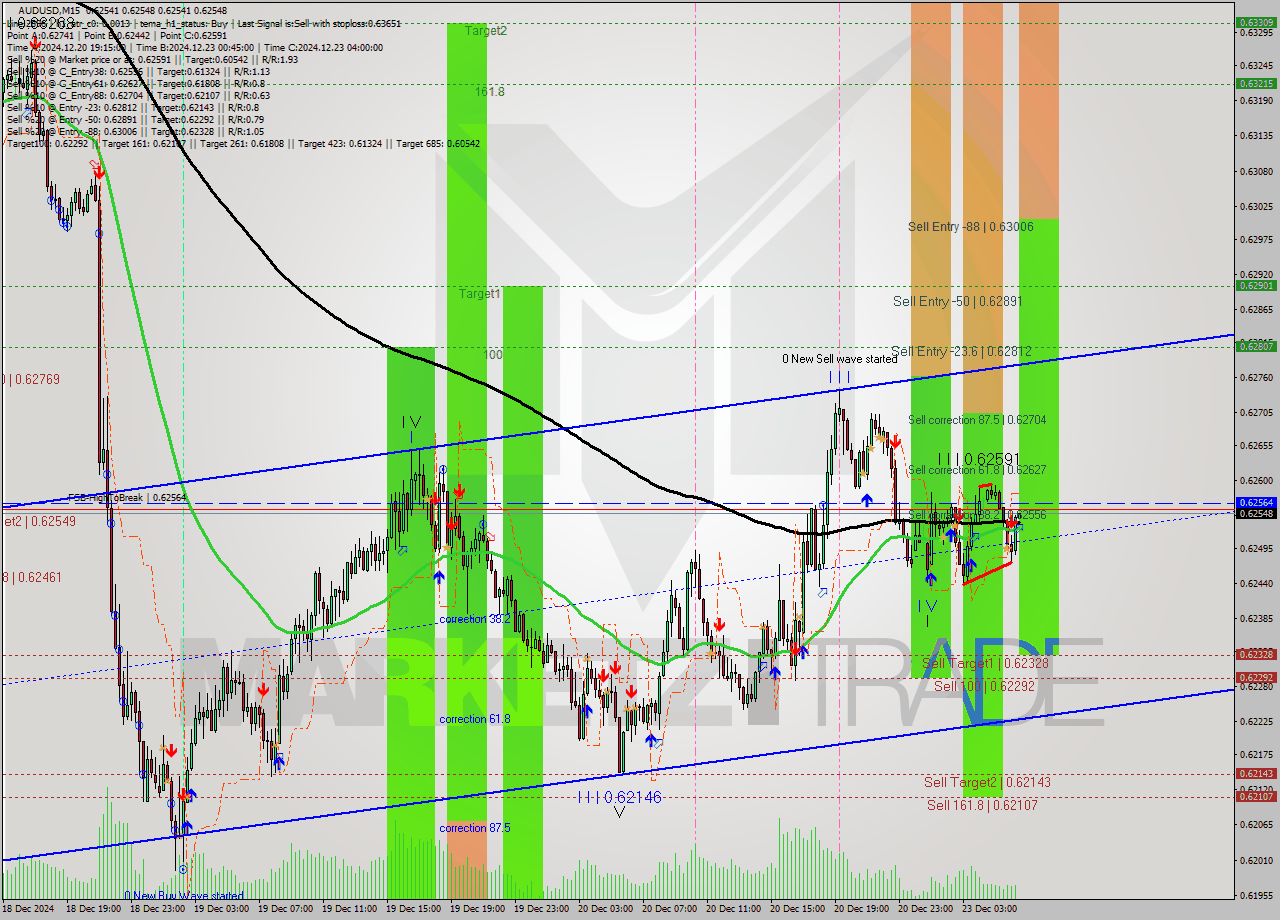Click the 0.62143 red price tag on axis
Screen dimensions: 1280x920
click(1255, 774)
